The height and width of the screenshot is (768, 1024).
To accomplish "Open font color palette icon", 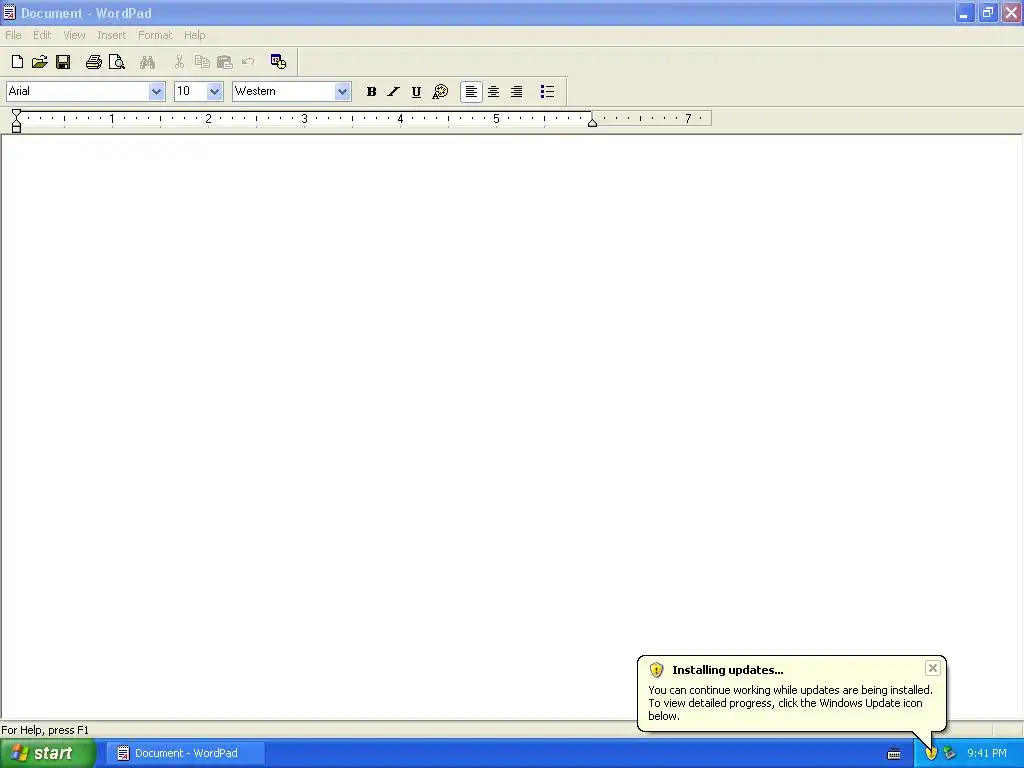I will pyautogui.click(x=441, y=91).
